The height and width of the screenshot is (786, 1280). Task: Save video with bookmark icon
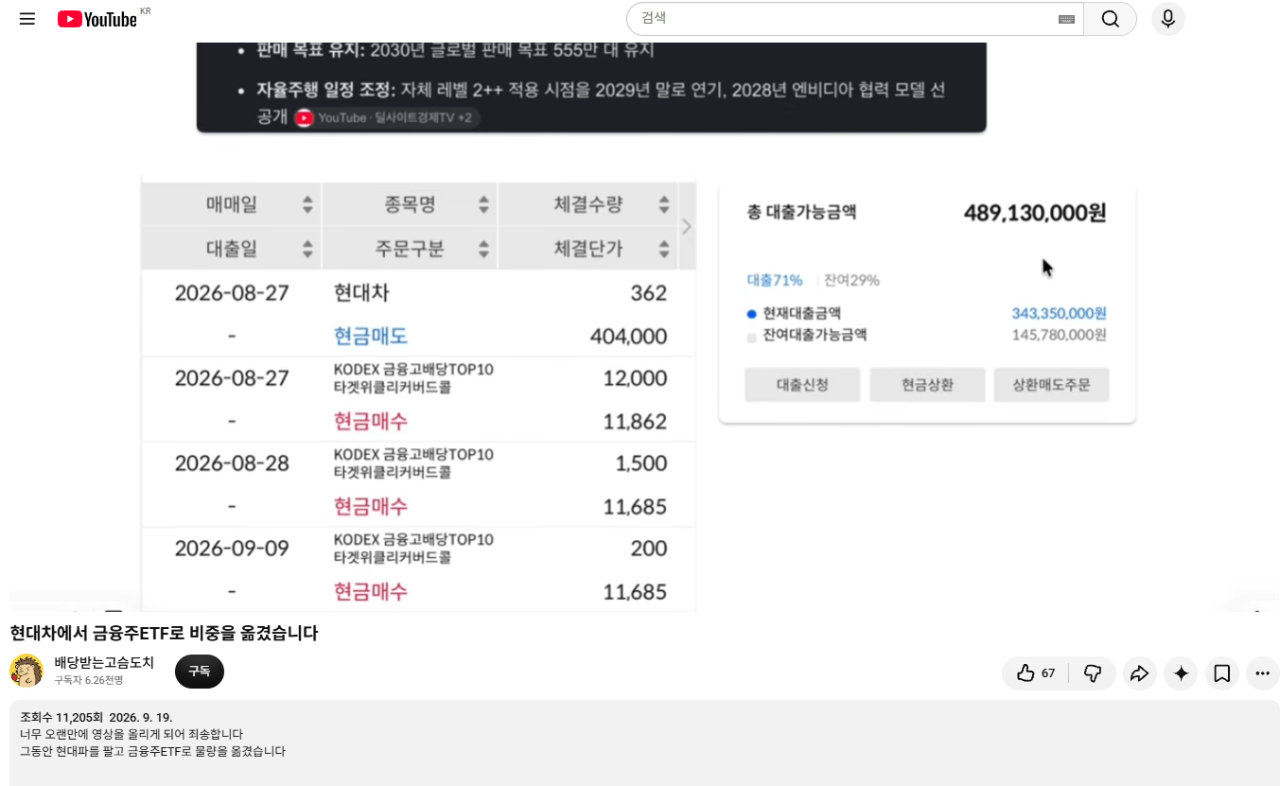point(1222,673)
